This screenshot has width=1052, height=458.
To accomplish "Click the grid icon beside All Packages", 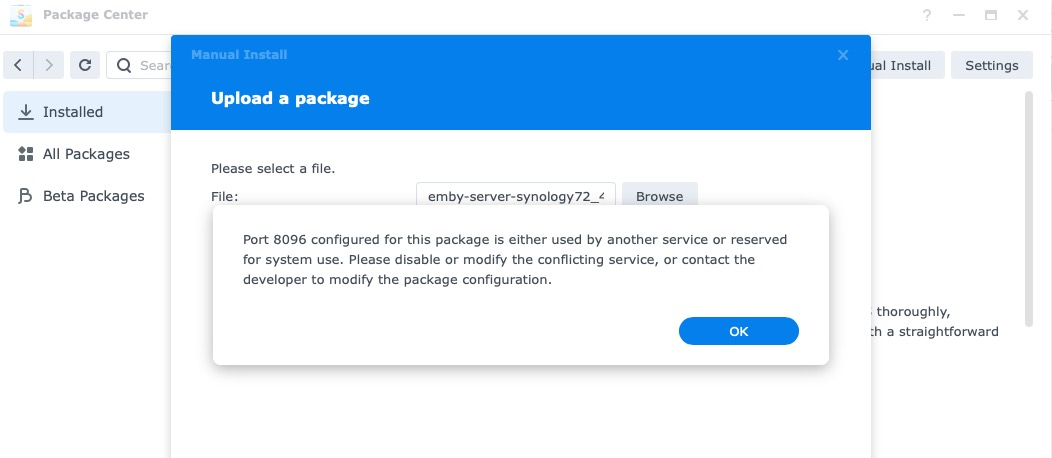I will (25, 154).
